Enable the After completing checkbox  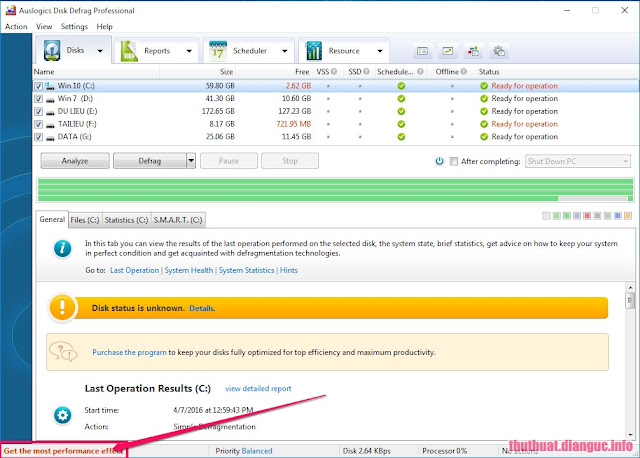(453, 161)
